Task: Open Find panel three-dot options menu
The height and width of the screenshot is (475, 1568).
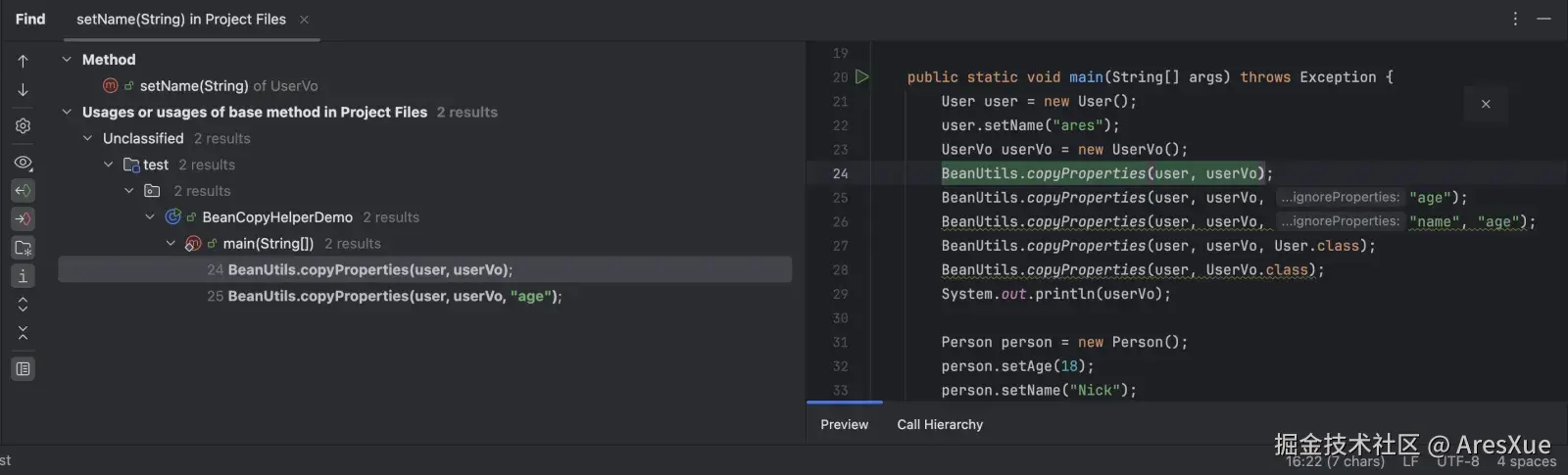Action: (x=1515, y=19)
